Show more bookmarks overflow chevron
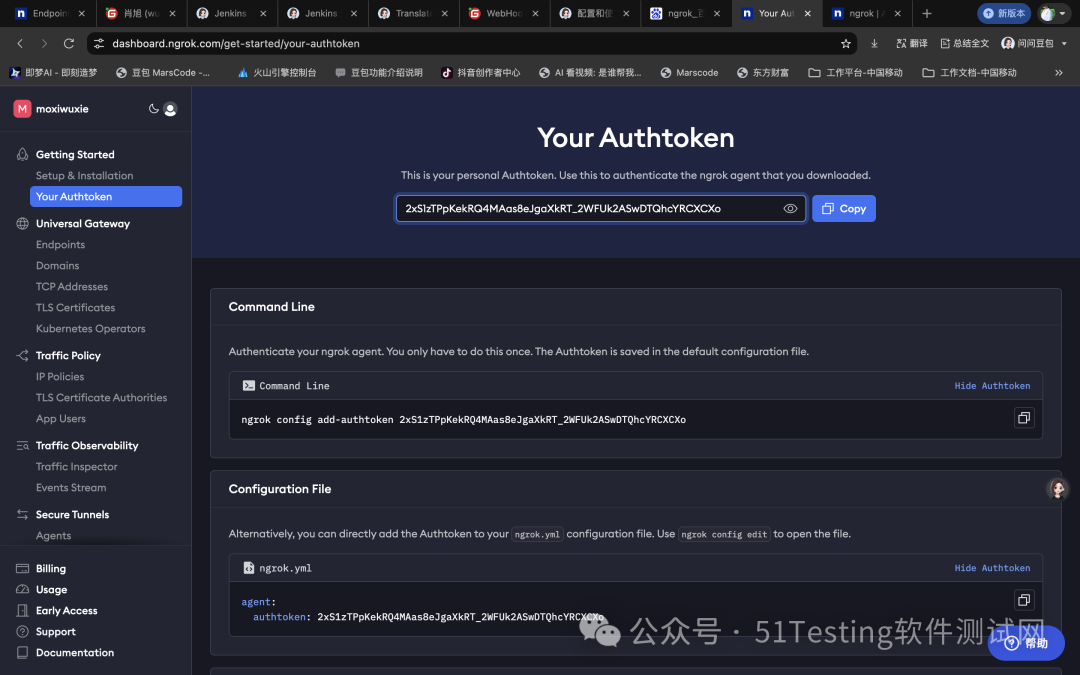 click(x=1059, y=72)
